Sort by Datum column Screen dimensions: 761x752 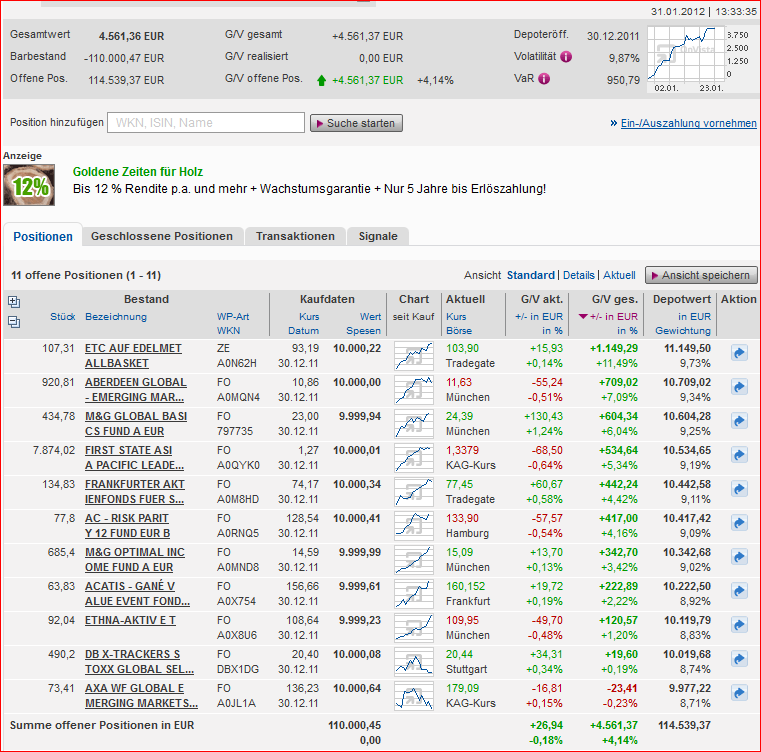[x=303, y=331]
